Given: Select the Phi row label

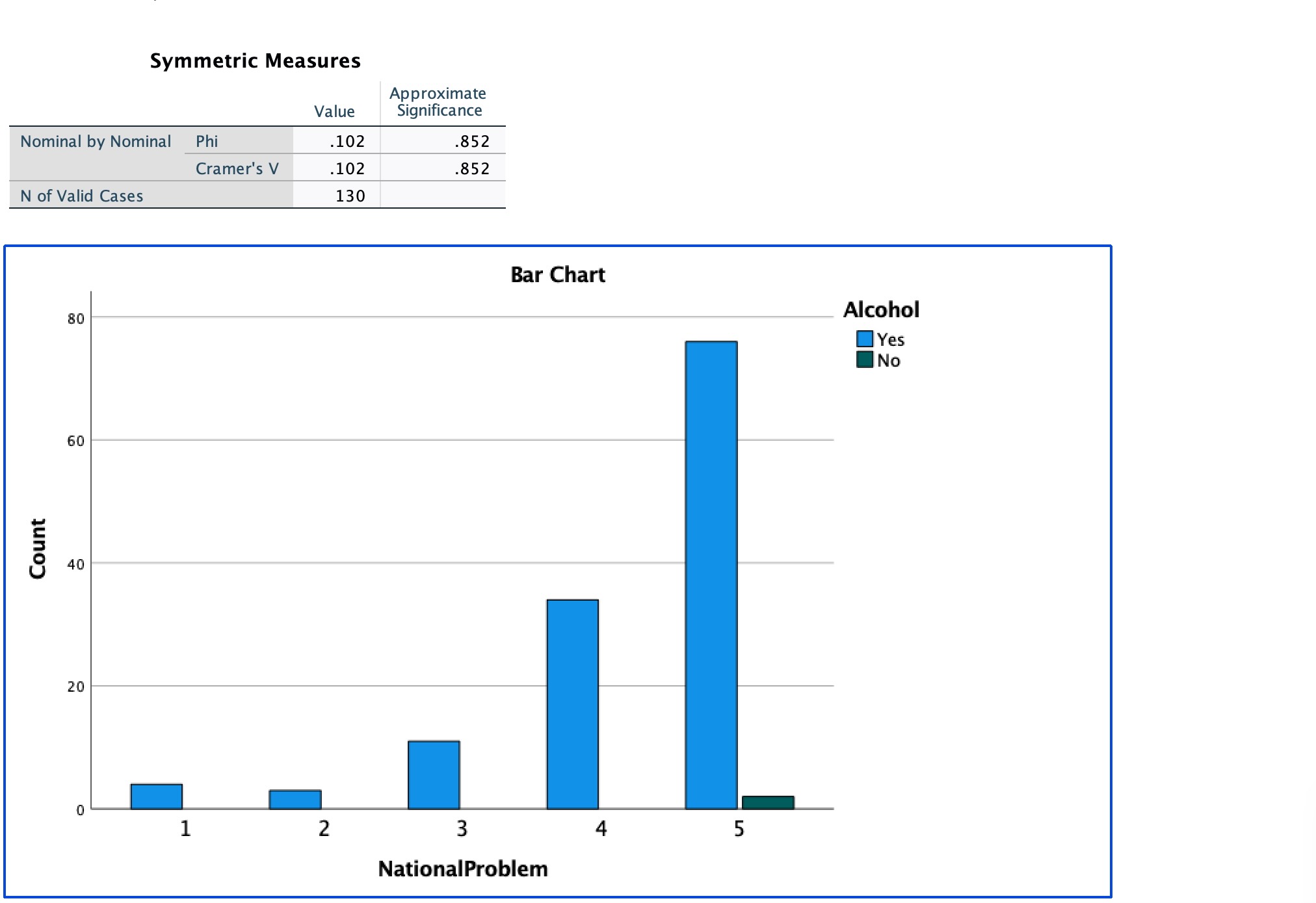Looking at the screenshot, I should pos(207,141).
